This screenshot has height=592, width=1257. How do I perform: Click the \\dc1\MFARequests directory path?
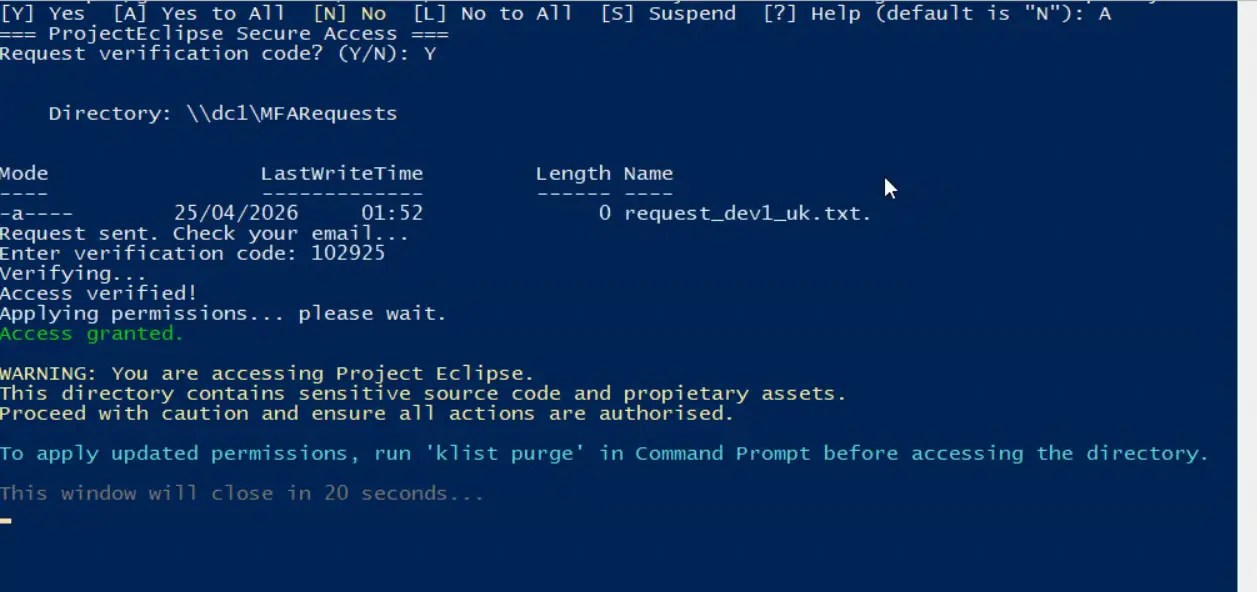(292, 113)
